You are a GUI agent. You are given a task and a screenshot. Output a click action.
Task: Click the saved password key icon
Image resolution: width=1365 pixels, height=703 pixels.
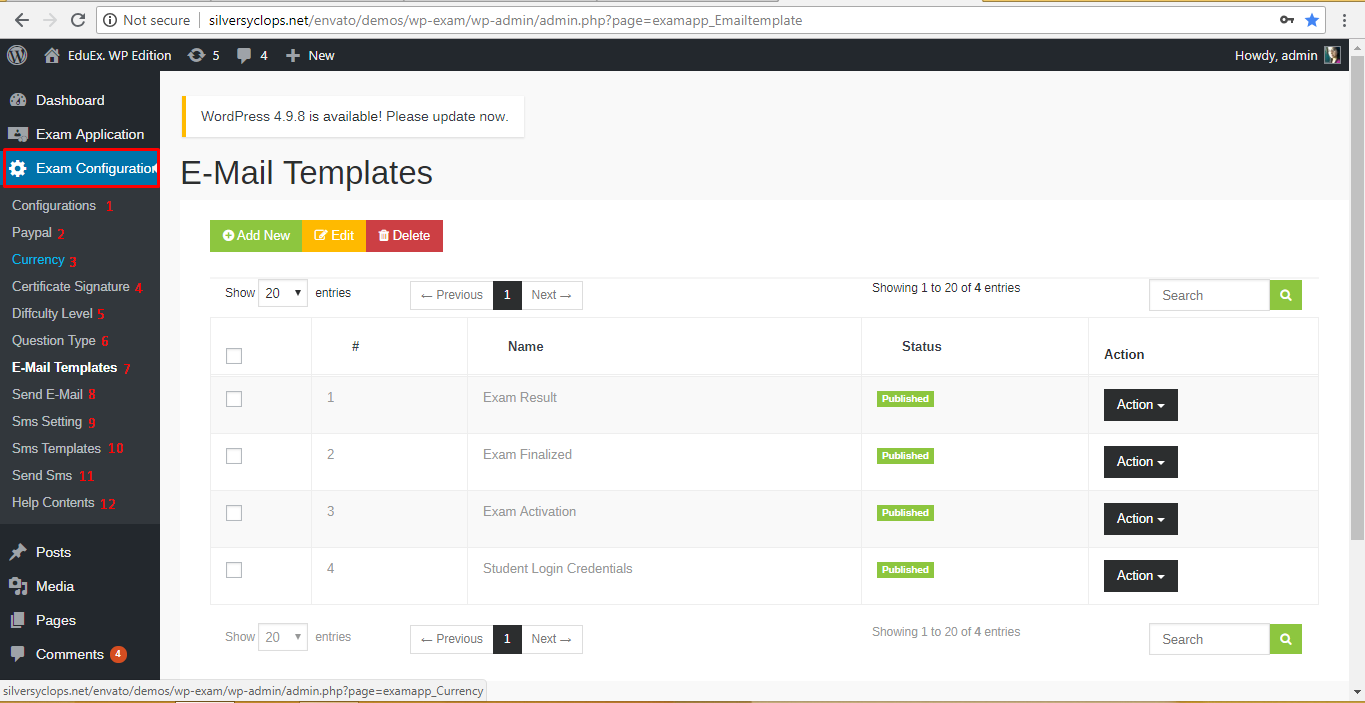click(1287, 20)
